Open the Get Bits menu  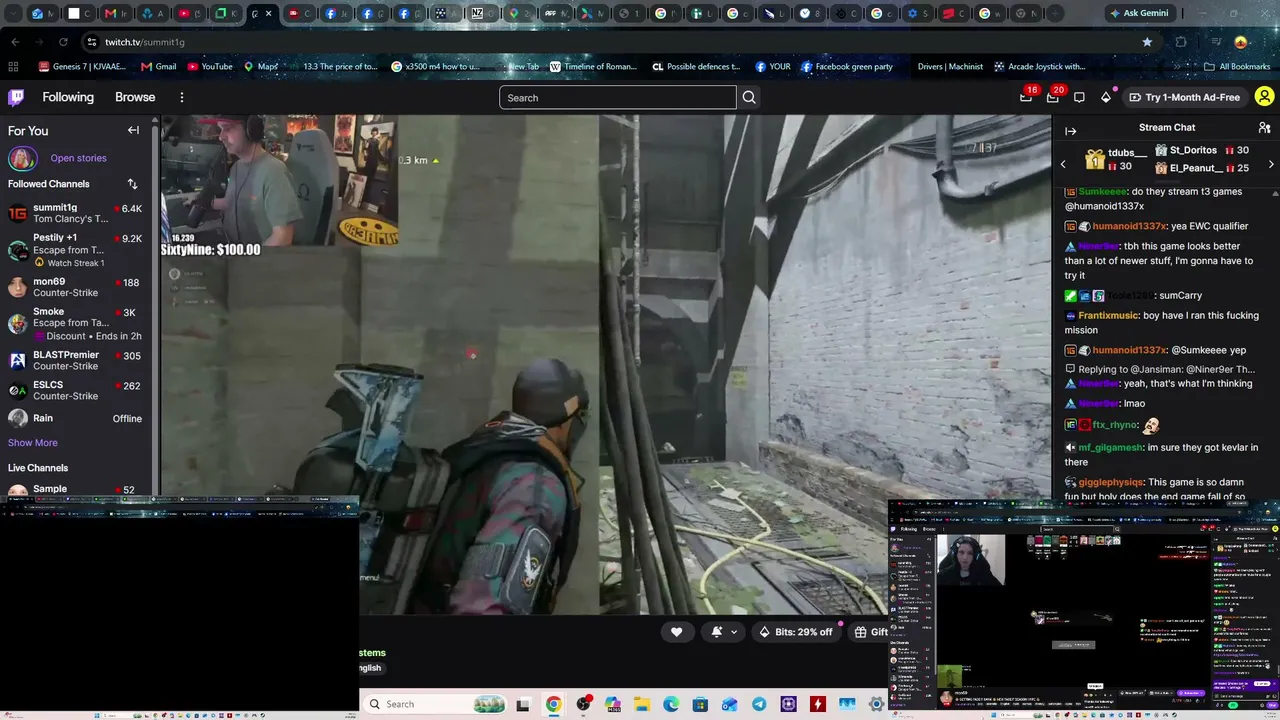1106,97
